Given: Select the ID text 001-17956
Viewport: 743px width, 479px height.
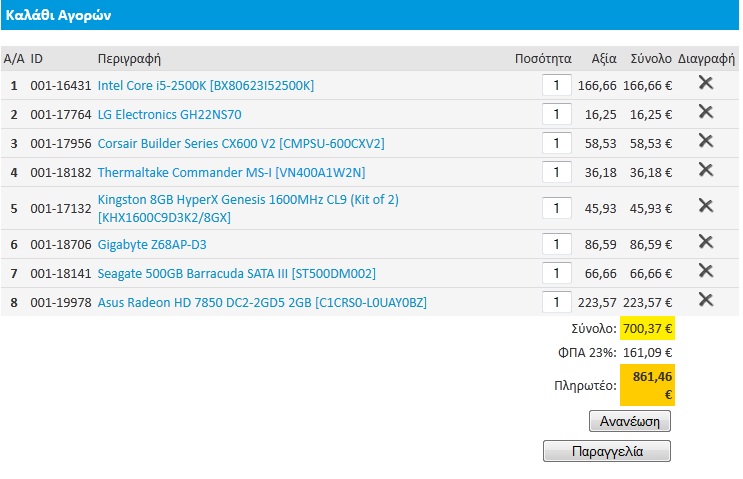Looking at the screenshot, I should (x=61, y=144).
